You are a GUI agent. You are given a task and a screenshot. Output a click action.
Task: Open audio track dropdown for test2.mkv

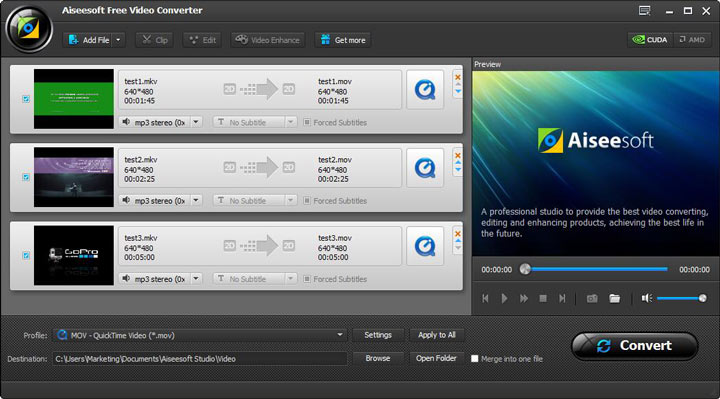196,200
